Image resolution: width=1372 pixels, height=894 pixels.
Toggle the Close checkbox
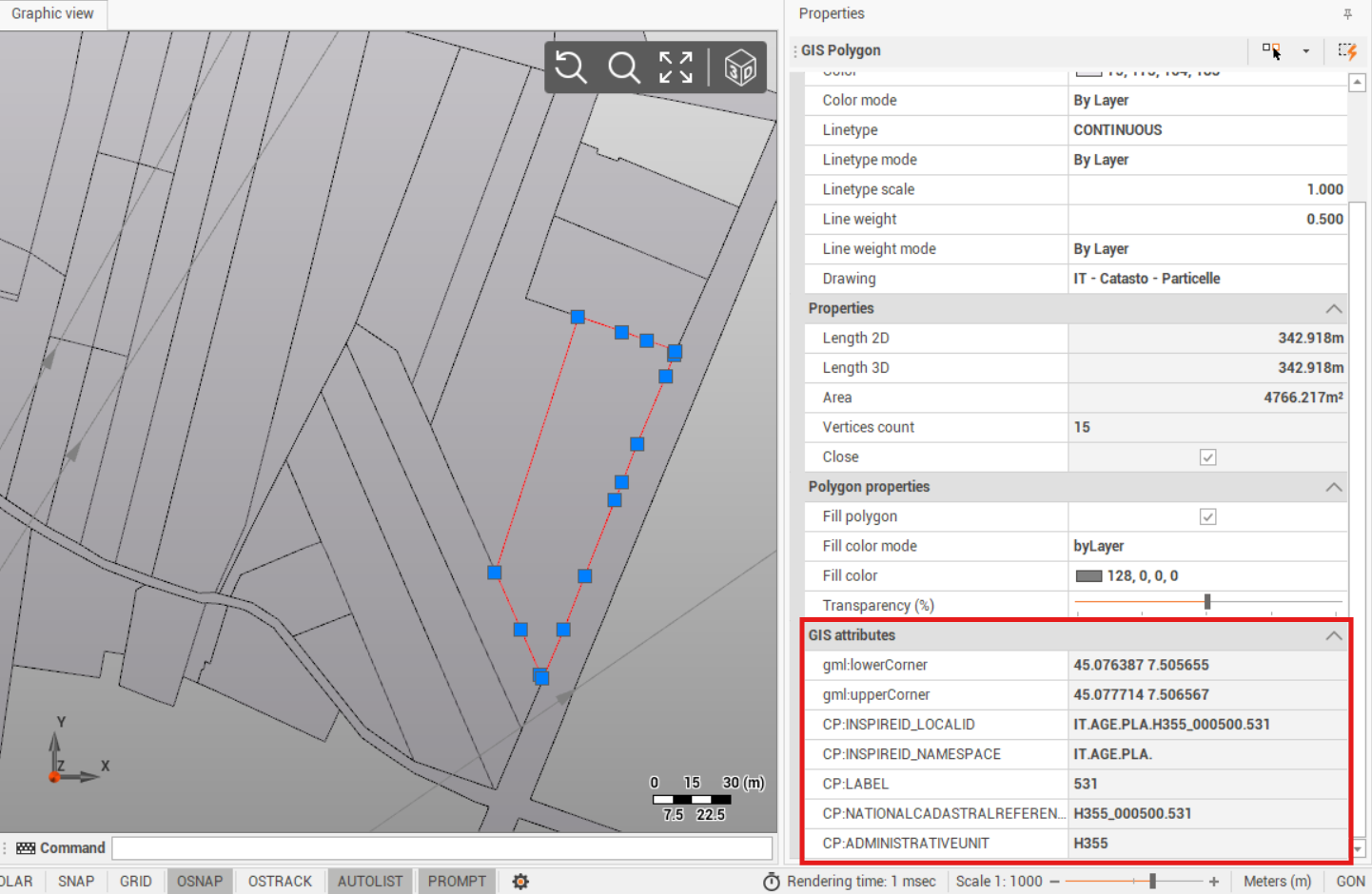pos(1207,457)
